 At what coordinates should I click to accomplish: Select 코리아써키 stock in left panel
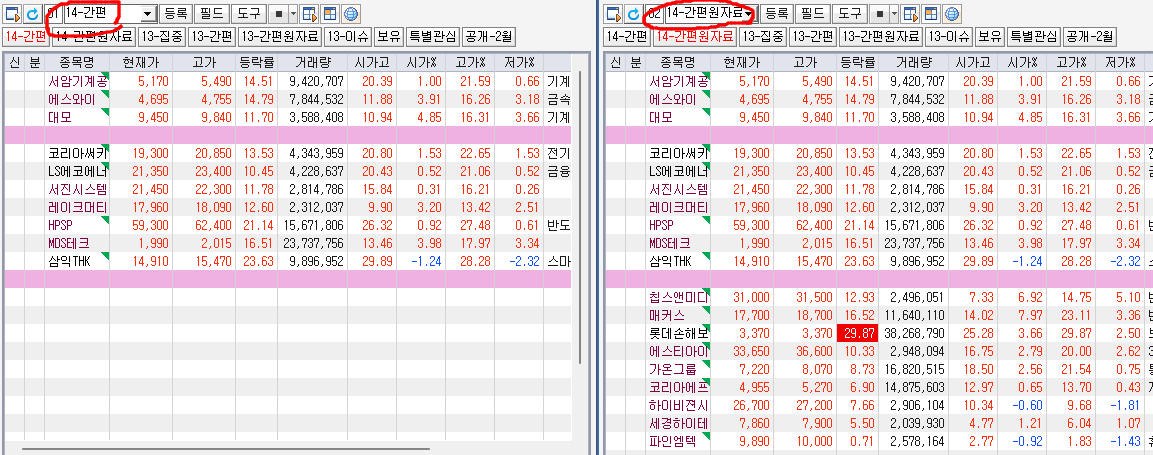pos(76,153)
